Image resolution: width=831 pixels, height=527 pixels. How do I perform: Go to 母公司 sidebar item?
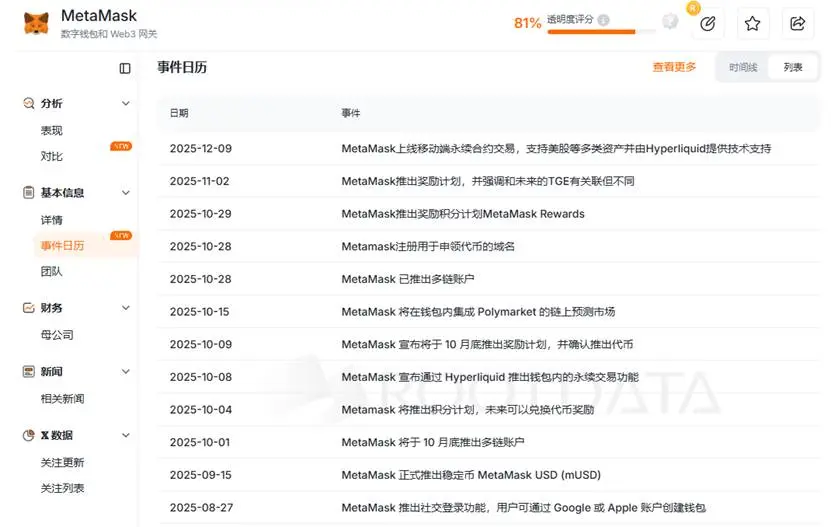[56, 335]
